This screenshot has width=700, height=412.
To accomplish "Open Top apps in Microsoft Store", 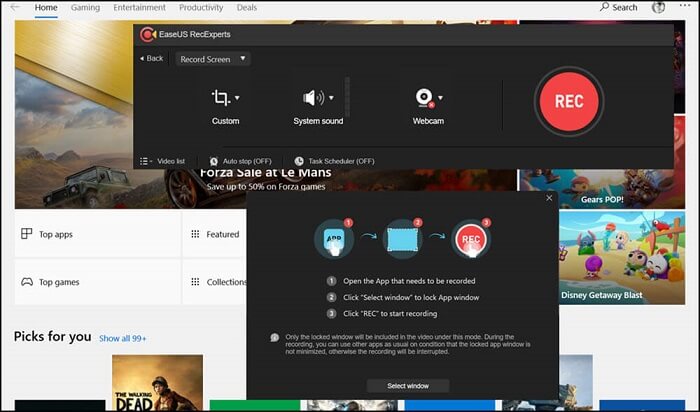I will pos(98,234).
